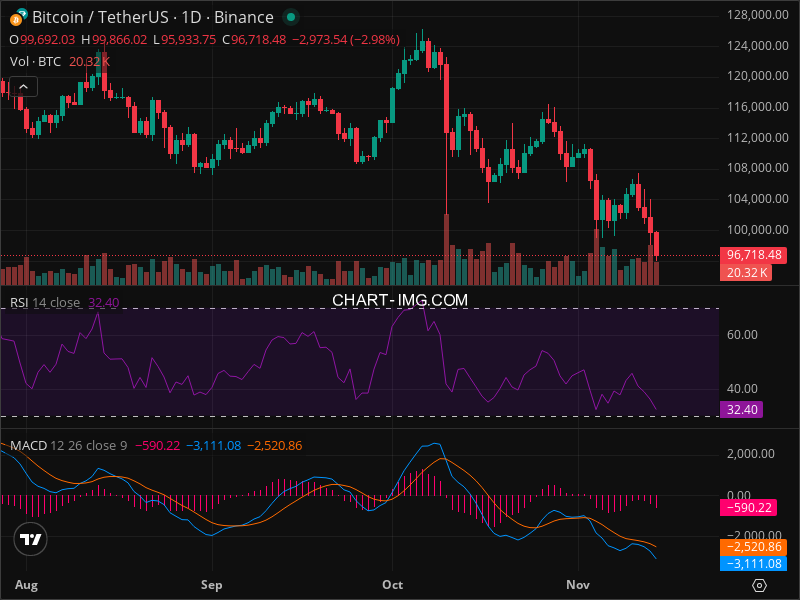The width and height of the screenshot is (800, 600).
Task: Click the Aug label on time axis
Action: [x=27, y=582]
